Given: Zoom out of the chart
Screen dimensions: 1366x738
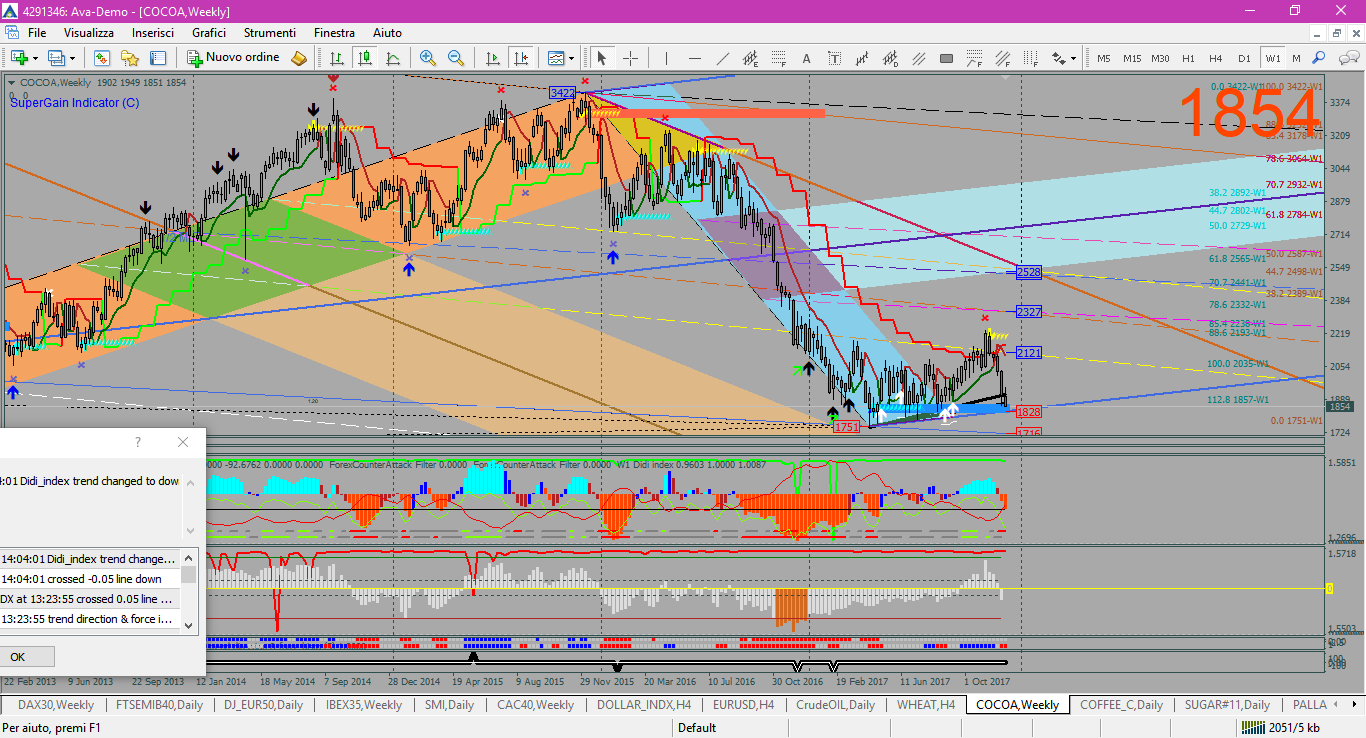Looking at the screenshot, I should 456,58.
